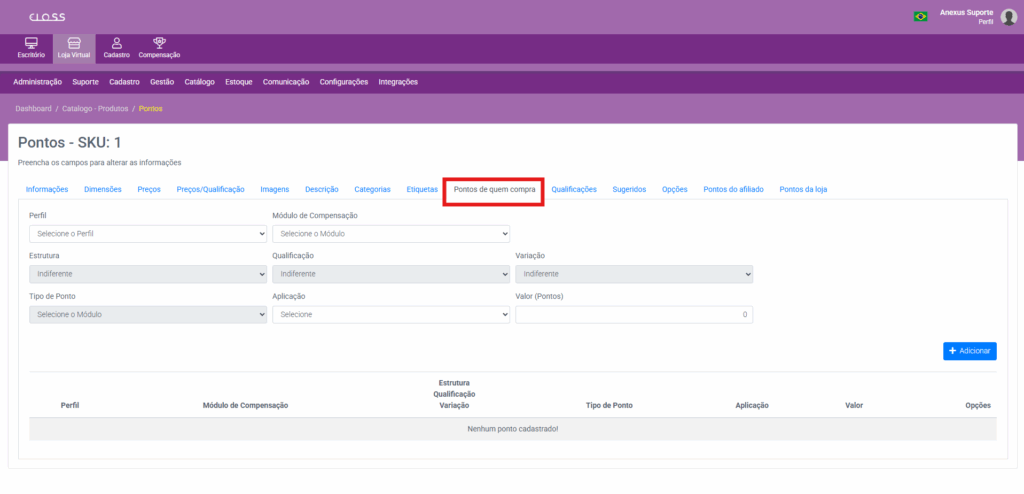Image resolution: width=1024 pixels, height=494 pixels.
Task: Open the Pontos do afiliado tab
Action: coord(733,189)
